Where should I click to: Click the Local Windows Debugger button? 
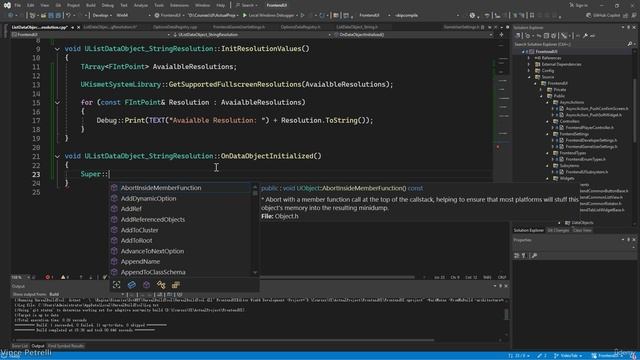[271, 16]
